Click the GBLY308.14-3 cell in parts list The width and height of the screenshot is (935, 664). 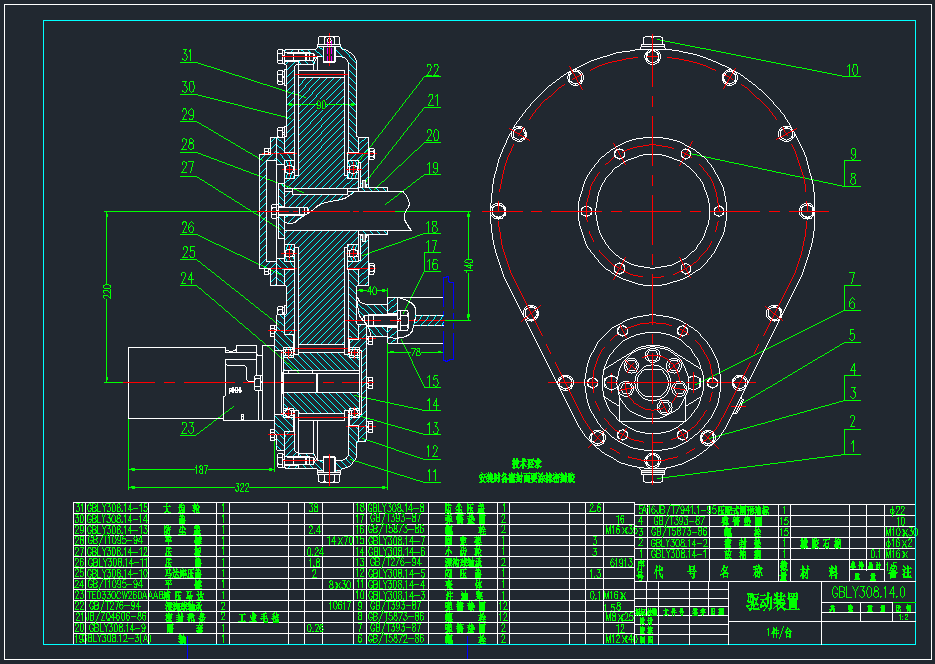coord(397,595)
